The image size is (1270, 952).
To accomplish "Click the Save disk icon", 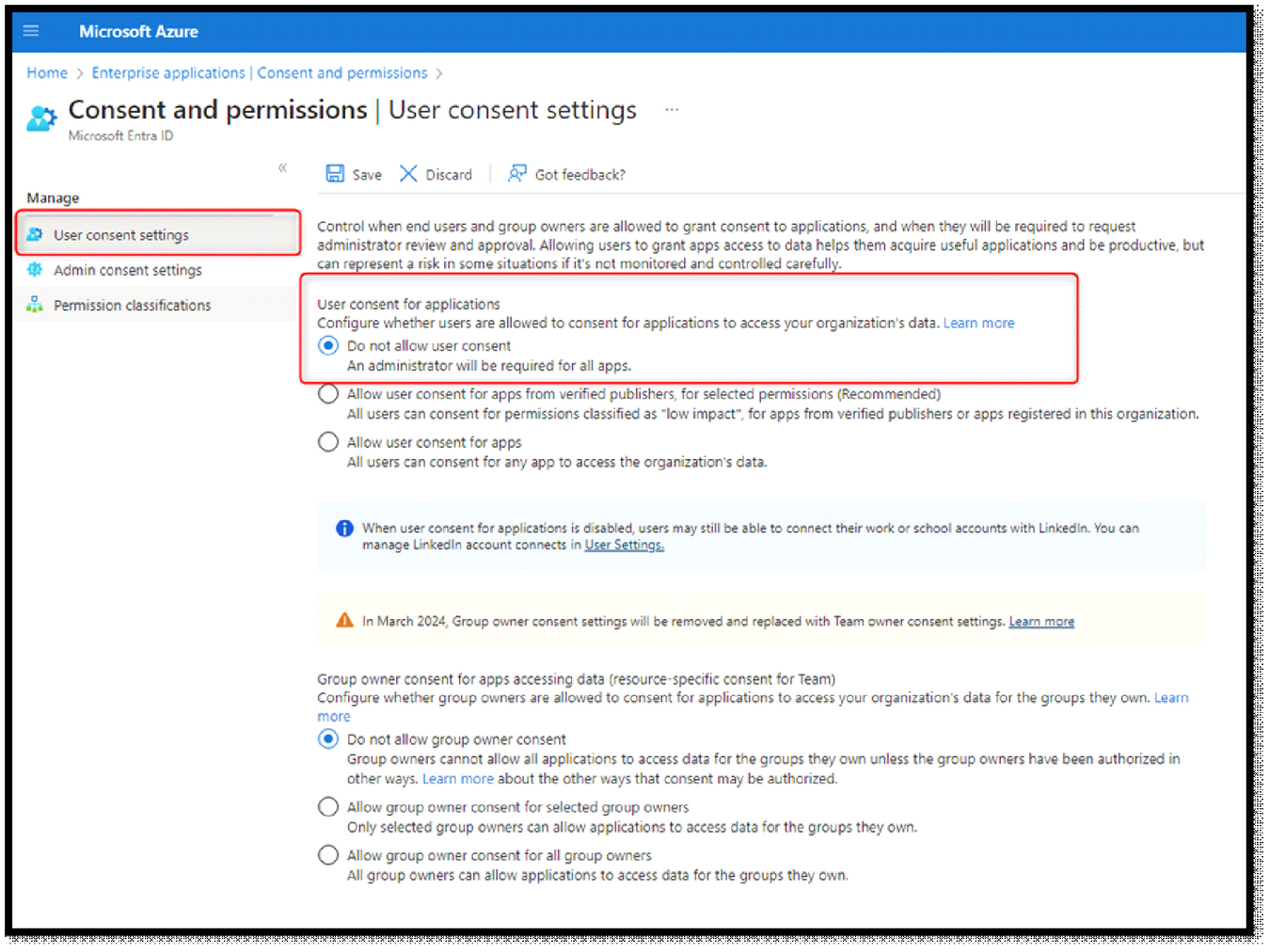I will [x=335, y=174].
